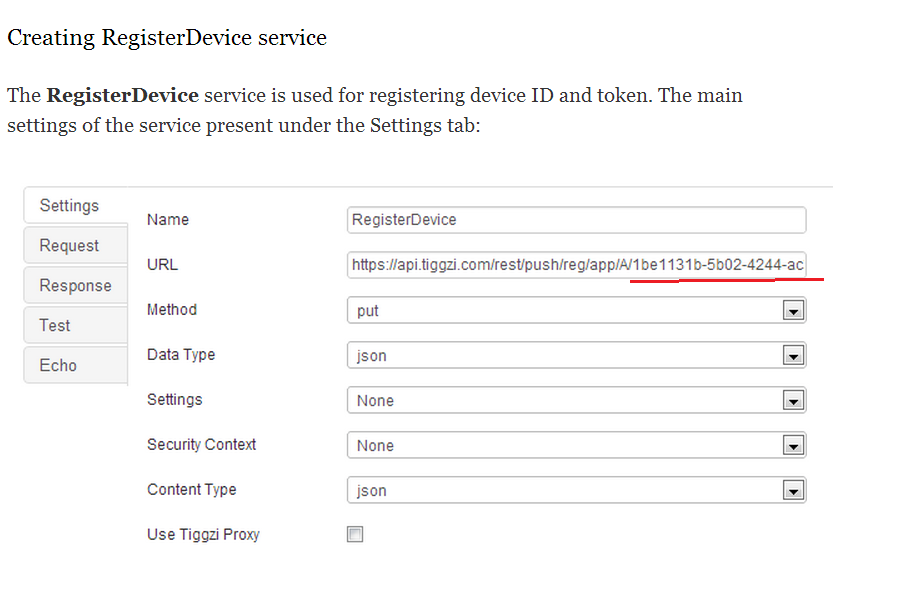Select the Test tab
Viewport: 901px width, 593px height.
55,326
